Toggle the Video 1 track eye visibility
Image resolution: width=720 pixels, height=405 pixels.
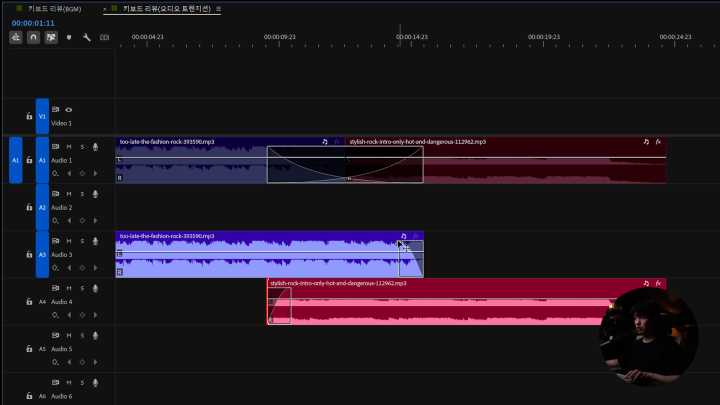coord(69,110)
